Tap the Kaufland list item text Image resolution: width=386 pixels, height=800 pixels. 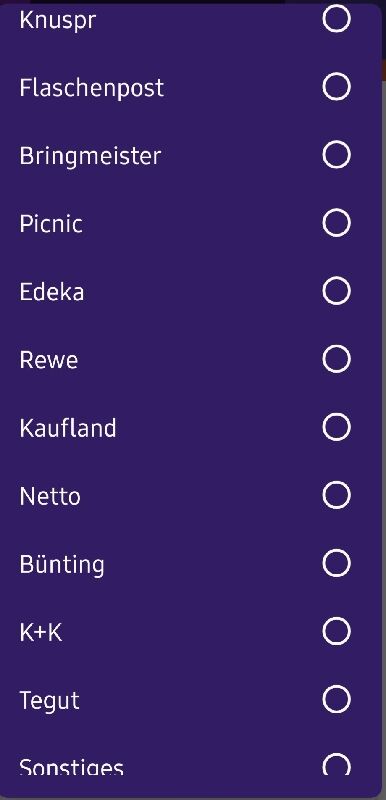click(x=68, y=429)
